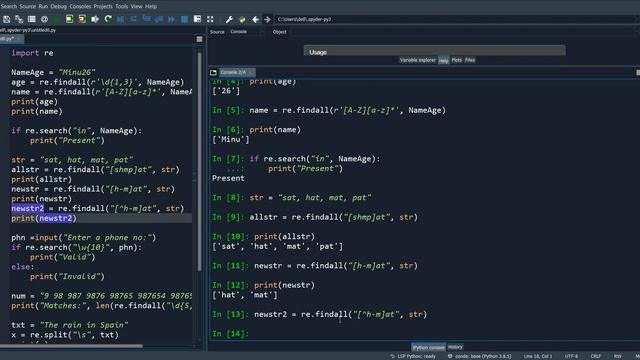The image size is (640, 360).
Task: Click the debug Step icon
Action: pos(133,19)
